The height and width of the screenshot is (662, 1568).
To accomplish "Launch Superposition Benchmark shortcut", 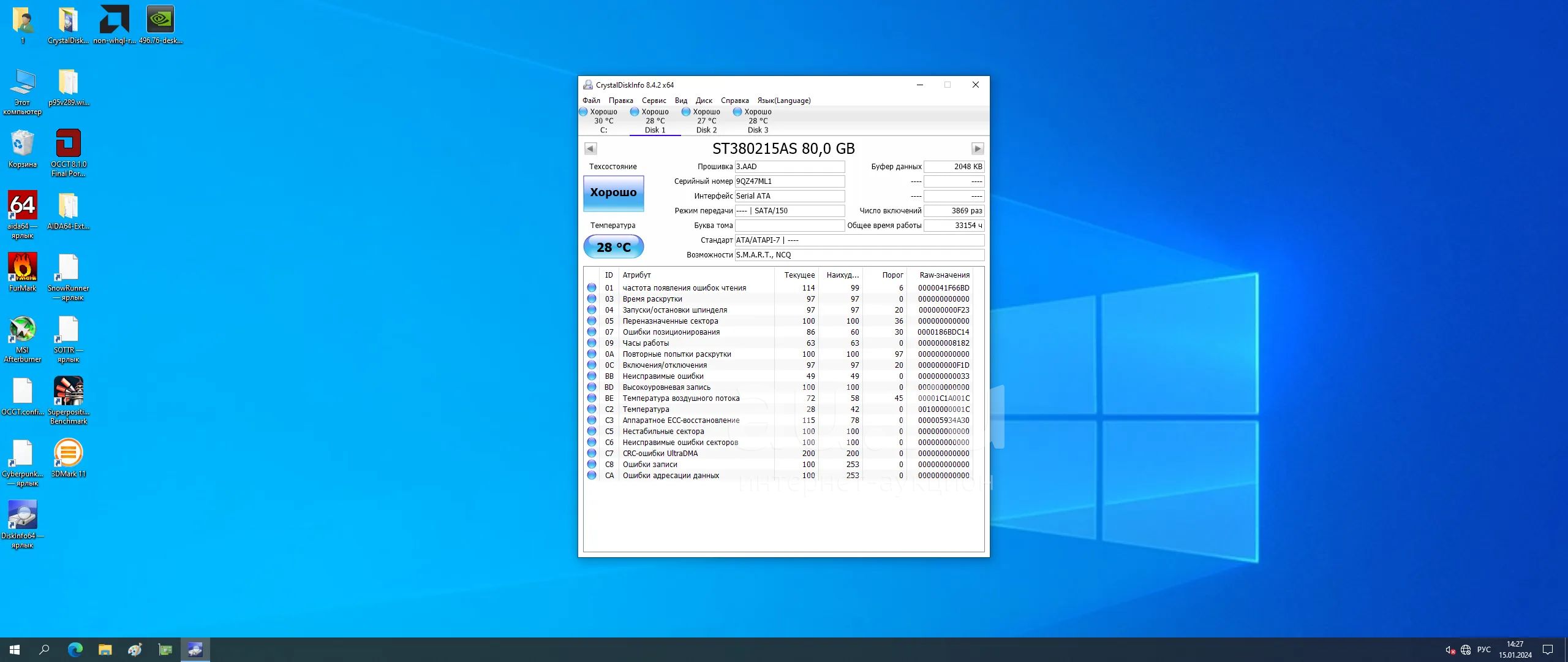I will point(69,401).
